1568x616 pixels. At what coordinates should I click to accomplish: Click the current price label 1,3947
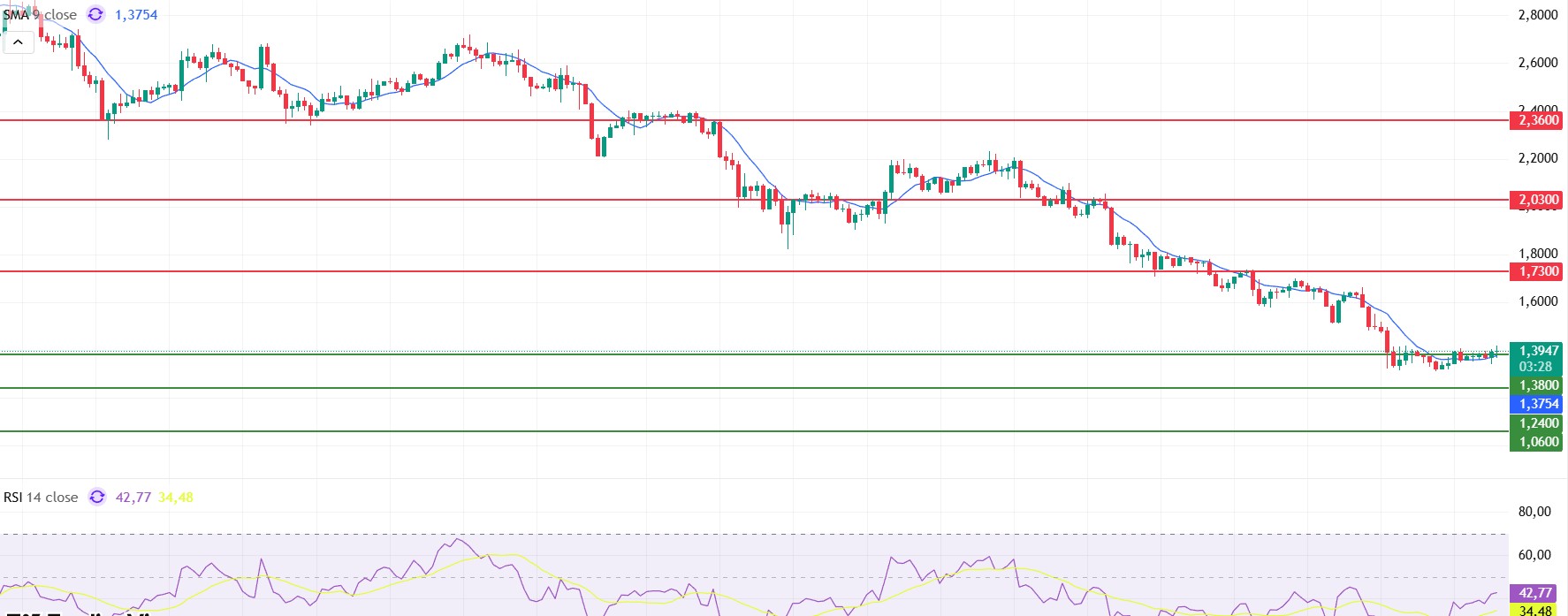pos(1538,351)
